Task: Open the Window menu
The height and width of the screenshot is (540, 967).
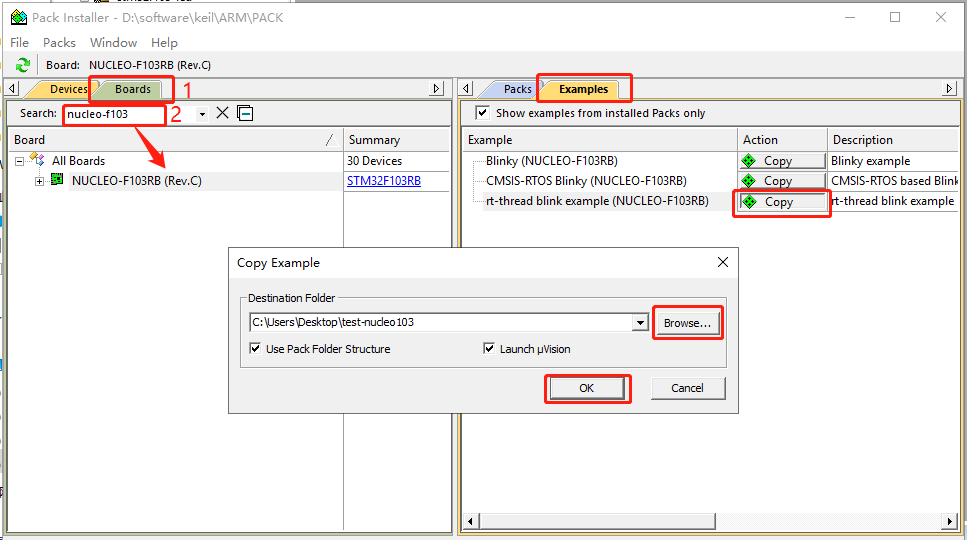Action: 113,43
